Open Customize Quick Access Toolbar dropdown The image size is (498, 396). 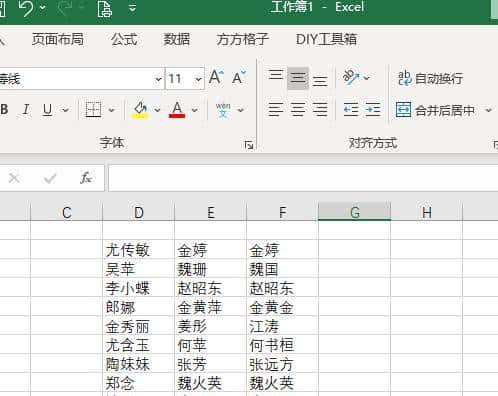pyautogui.click(x=133, y=8)
